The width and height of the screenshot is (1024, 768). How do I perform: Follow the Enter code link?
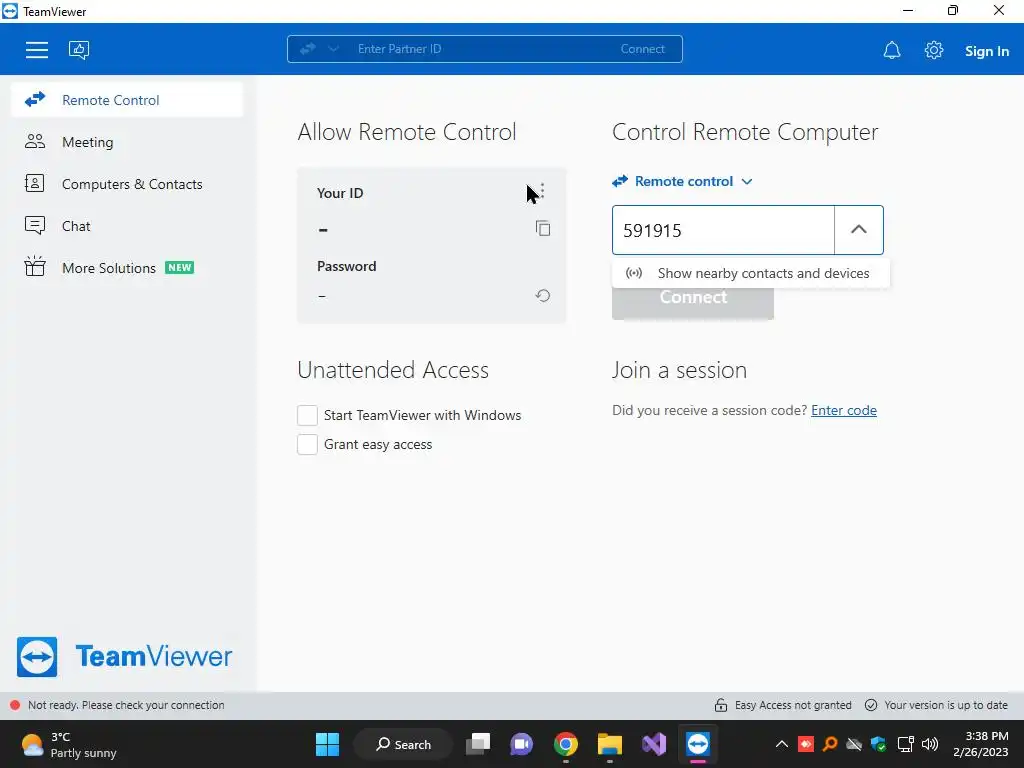click(844, 410)
